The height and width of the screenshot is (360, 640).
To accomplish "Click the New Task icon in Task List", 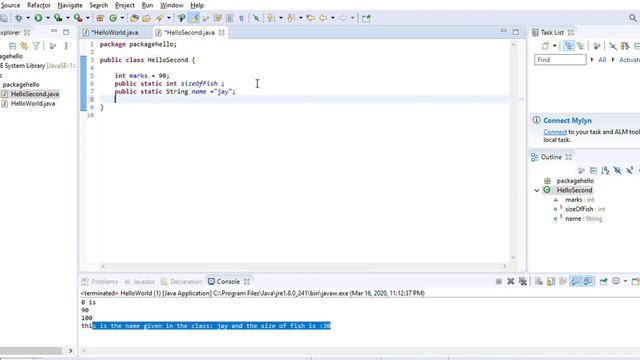I will click(x=545, y=46).
